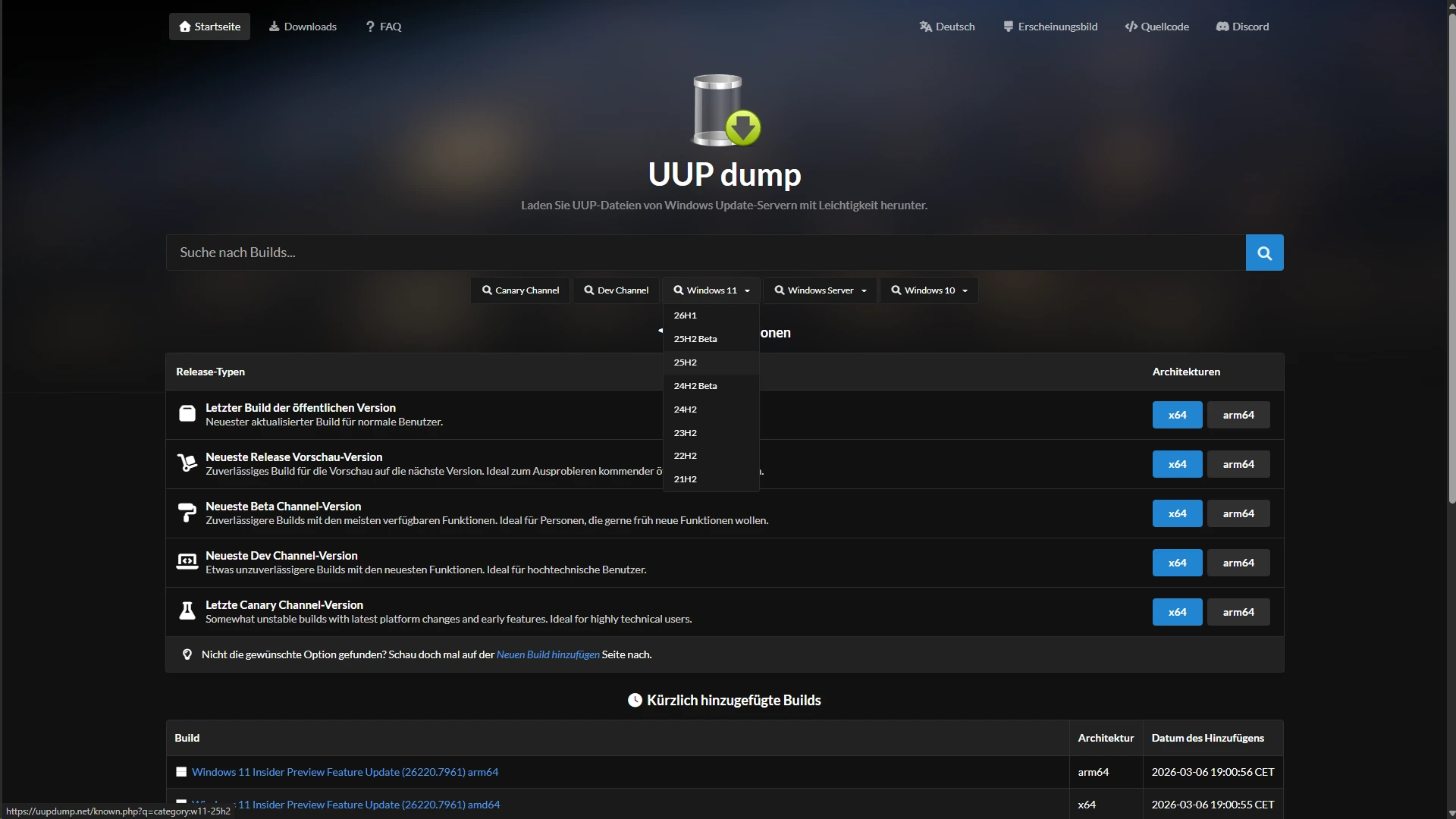Click 'Letzter Build der öffentlichen Version' title
This screenshot has height=819, width=1456.
[x=300, y=408]
